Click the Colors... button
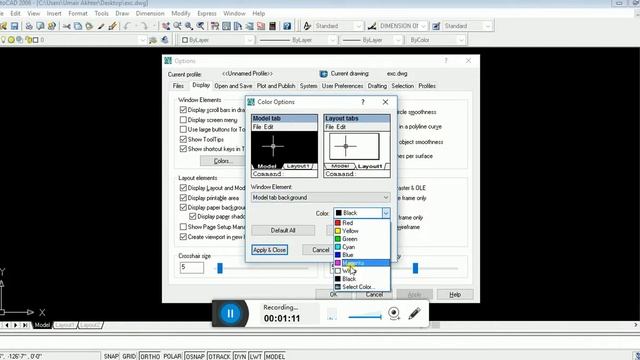This screenshot has width=640, height=360. [x=222, y=161]
